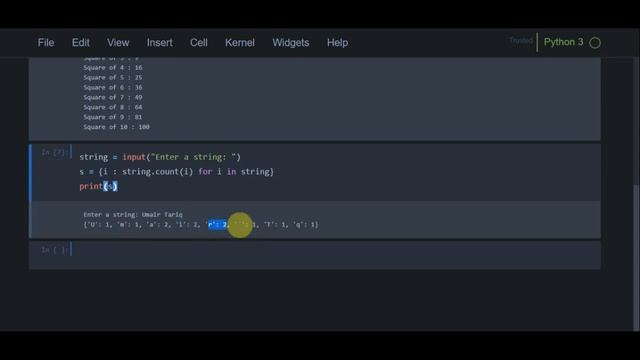Open the View menu
Viewport: 640px width, 360px height.
coord(118,42)
